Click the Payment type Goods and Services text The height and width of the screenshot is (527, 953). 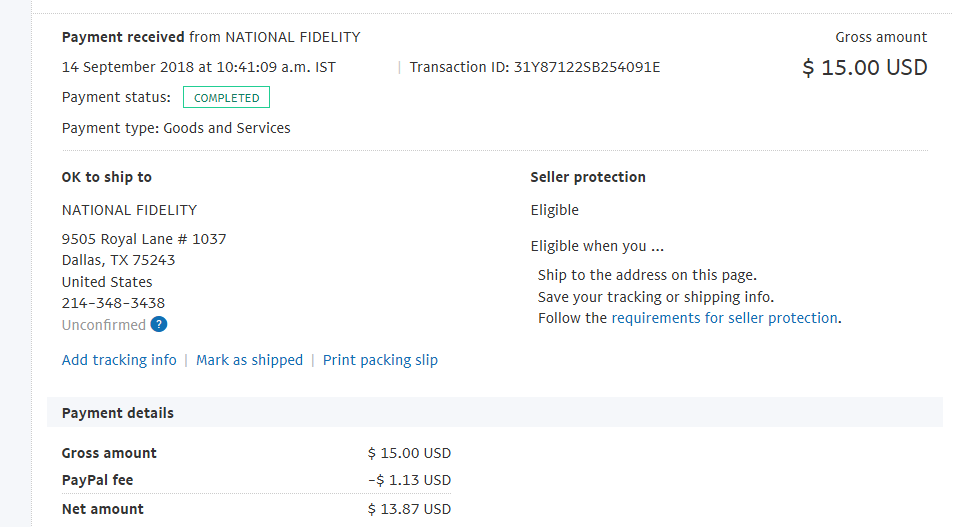[176, 128]
